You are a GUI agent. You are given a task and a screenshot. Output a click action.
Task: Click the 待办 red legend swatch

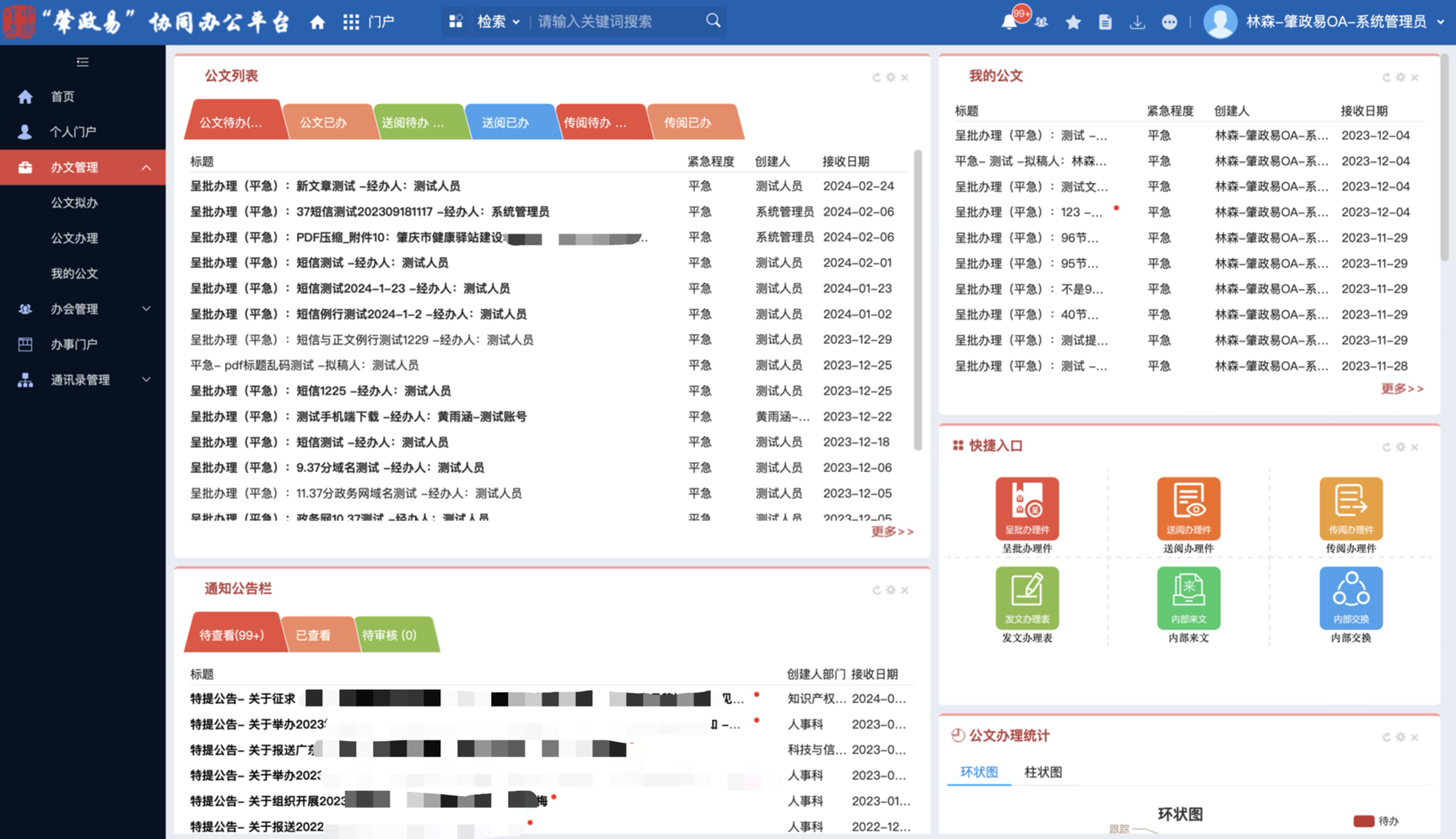point(1363,820)
